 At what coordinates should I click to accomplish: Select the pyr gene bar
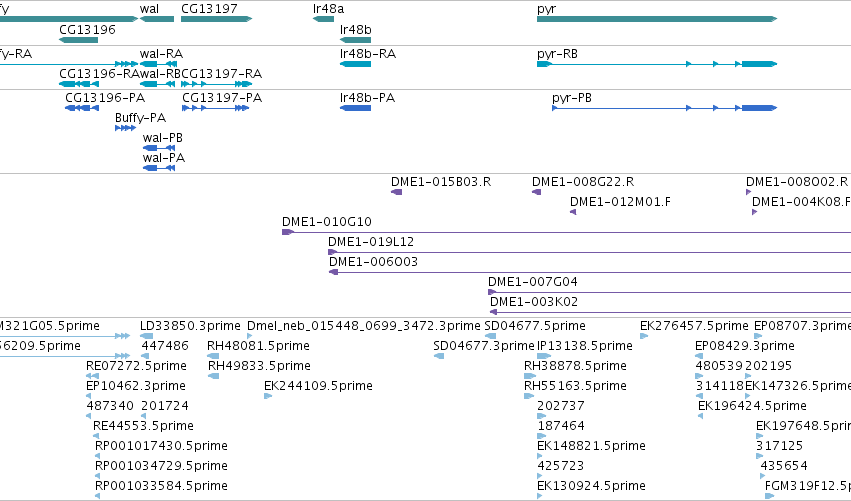pyautogui.click(x=657, y=19)
